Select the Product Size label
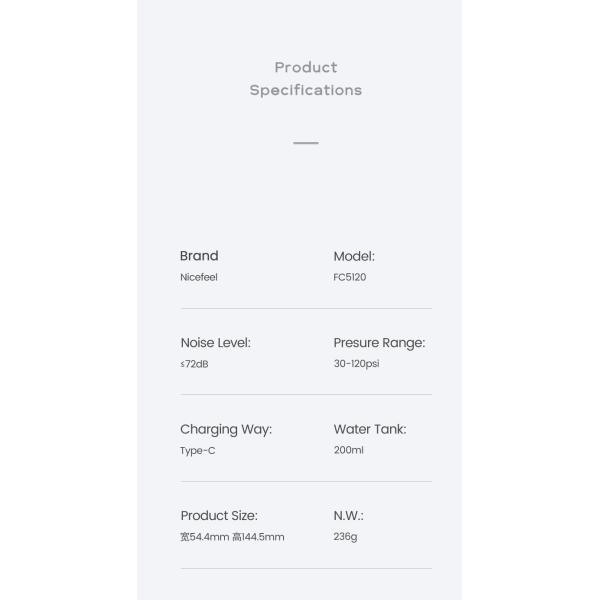 [x=219, y=515]
